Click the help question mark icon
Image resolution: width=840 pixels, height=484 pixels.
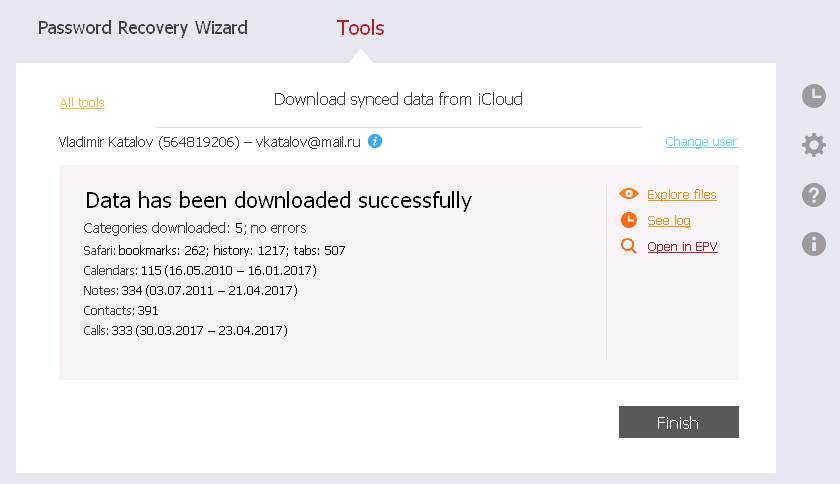814,195
